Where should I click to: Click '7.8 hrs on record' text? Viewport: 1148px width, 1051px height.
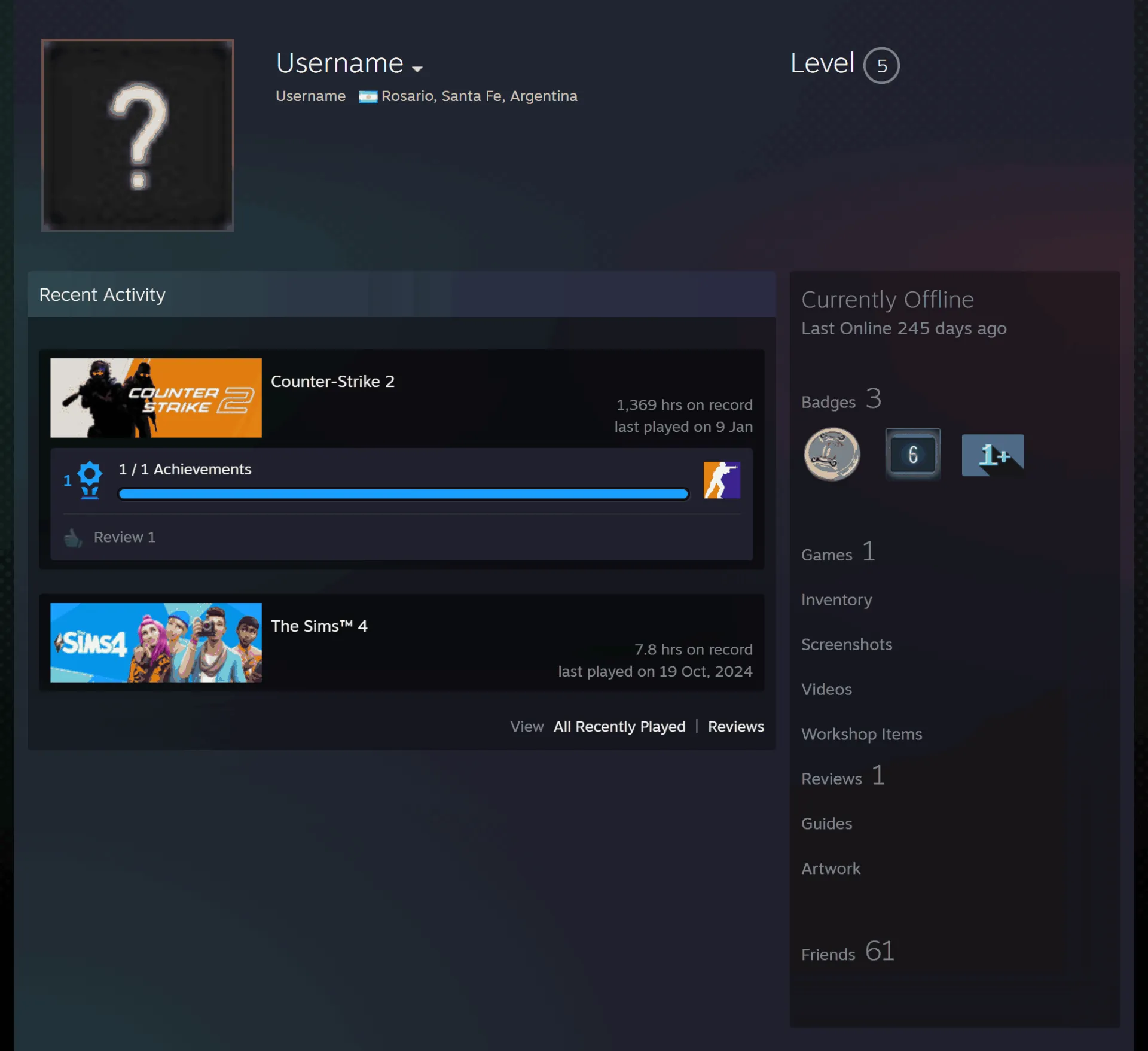point(693,650)
